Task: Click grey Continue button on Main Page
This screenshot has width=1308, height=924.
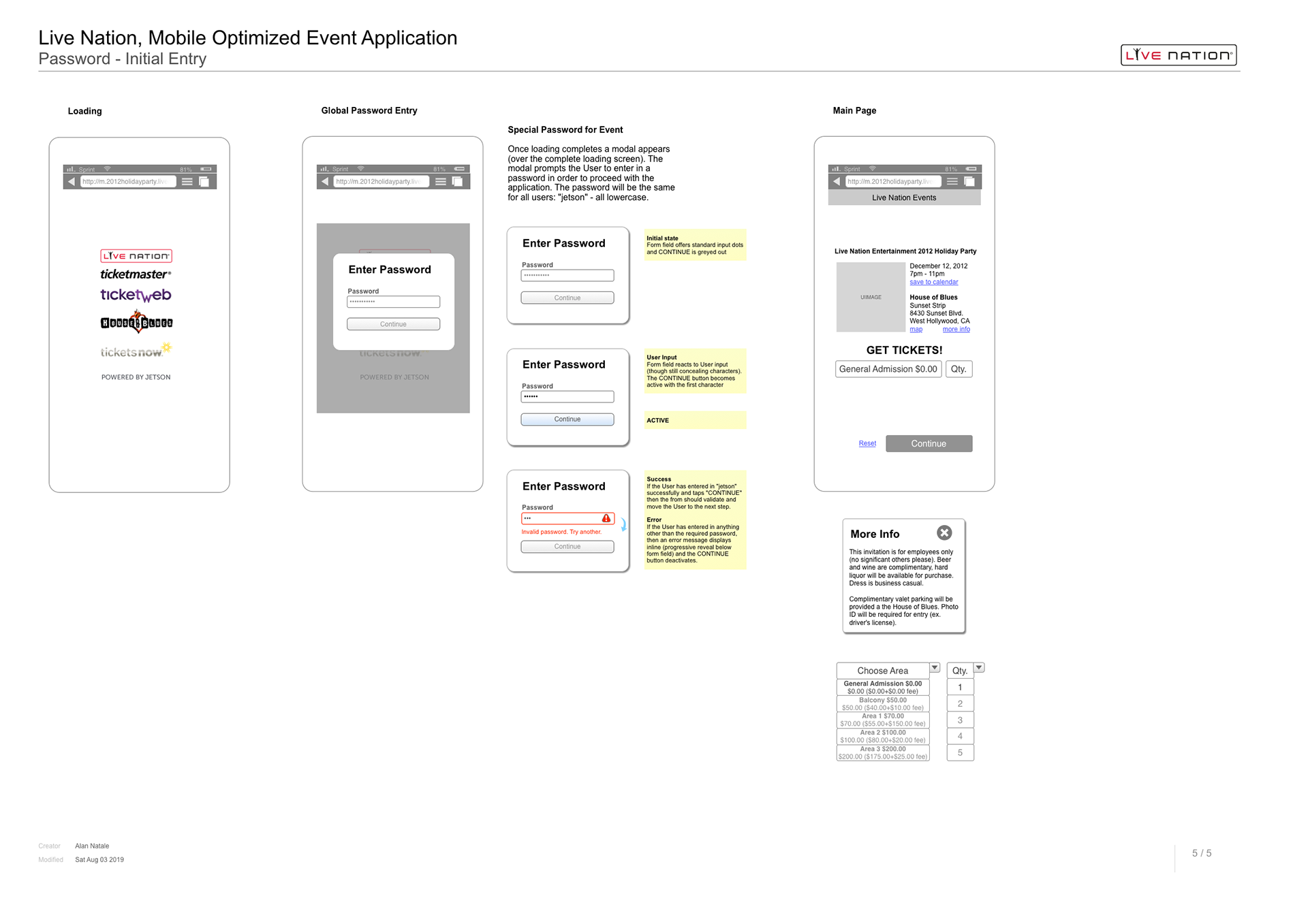Action: (929, 444)
